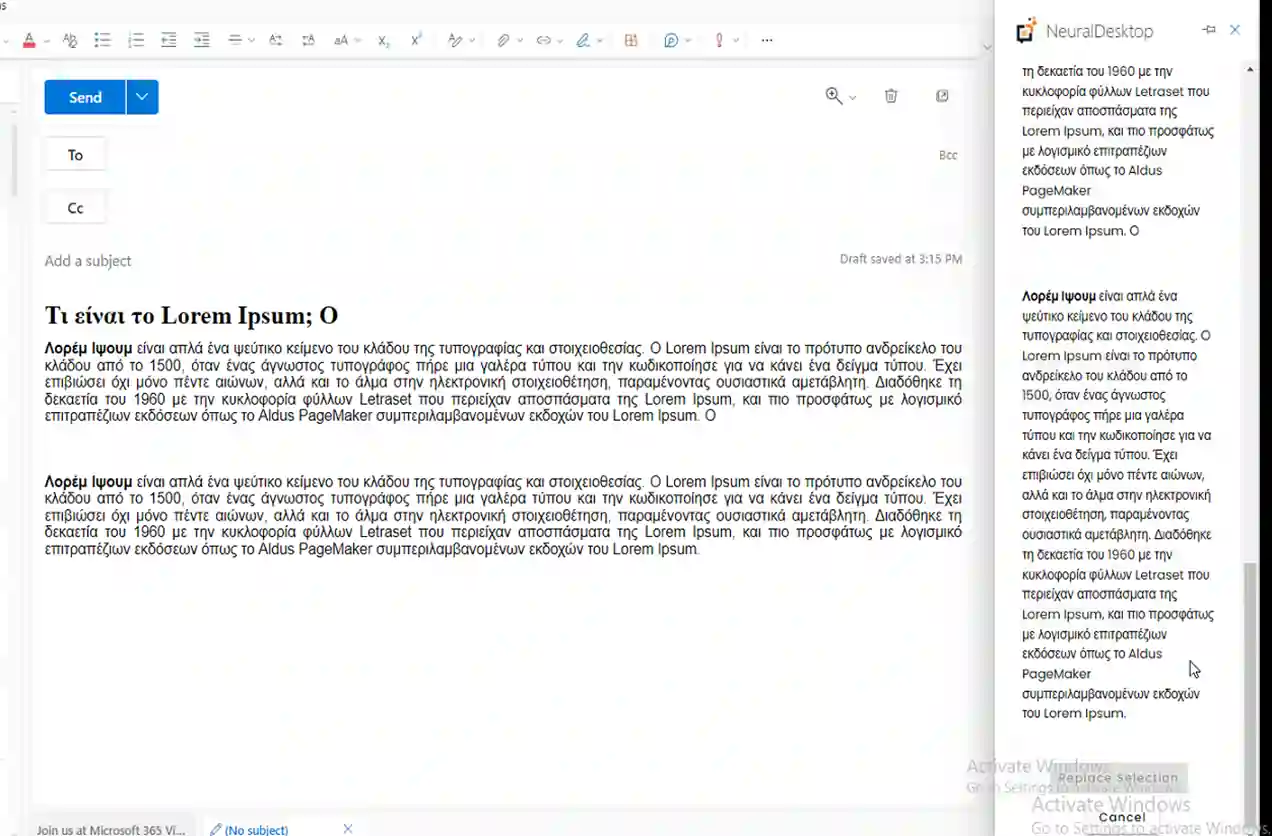Click the Cc recipients button

tap(75, 208)
